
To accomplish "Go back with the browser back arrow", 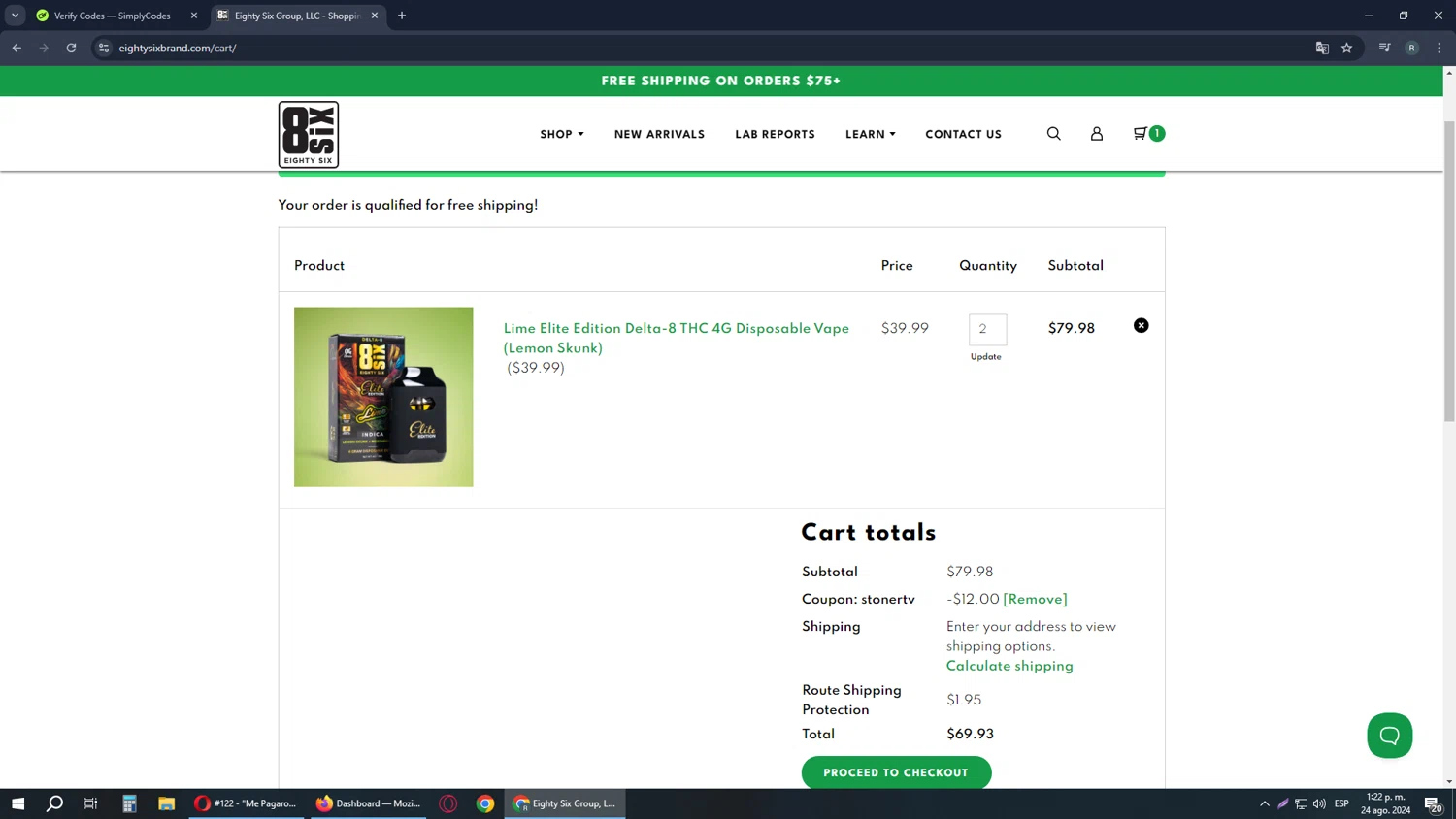I will [x=17, y=48].
